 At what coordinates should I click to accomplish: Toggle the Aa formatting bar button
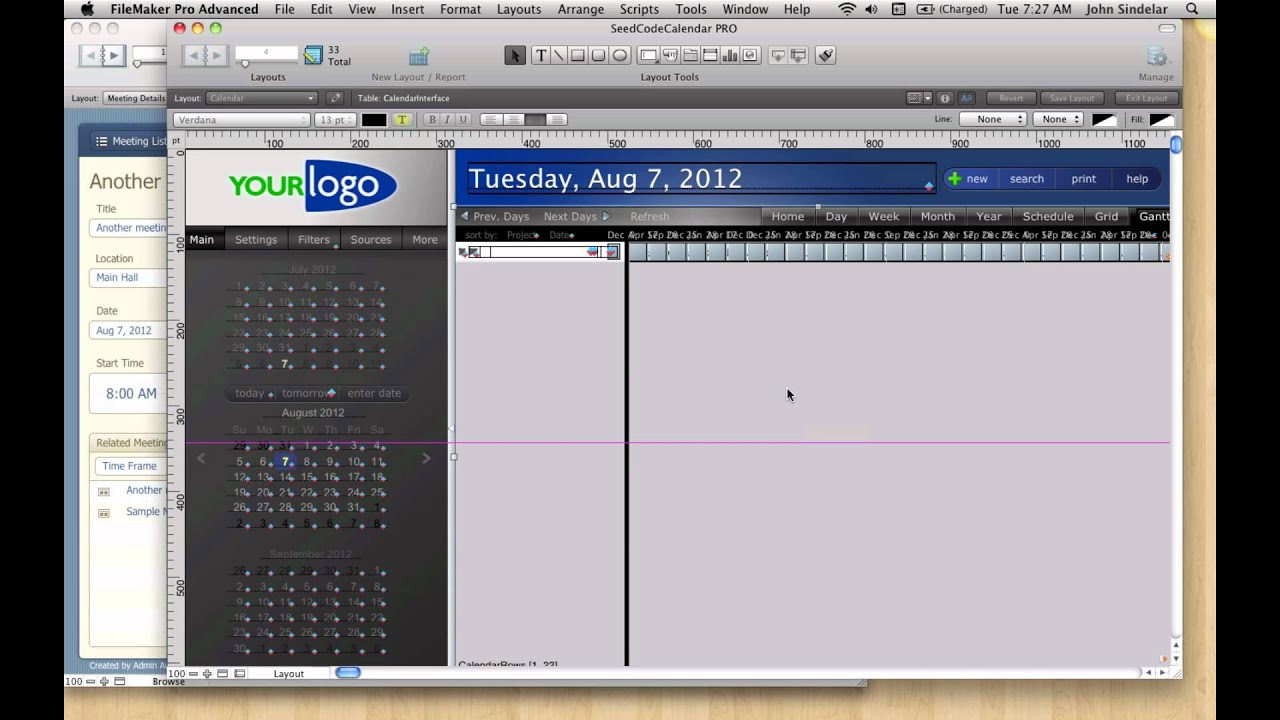966,98
